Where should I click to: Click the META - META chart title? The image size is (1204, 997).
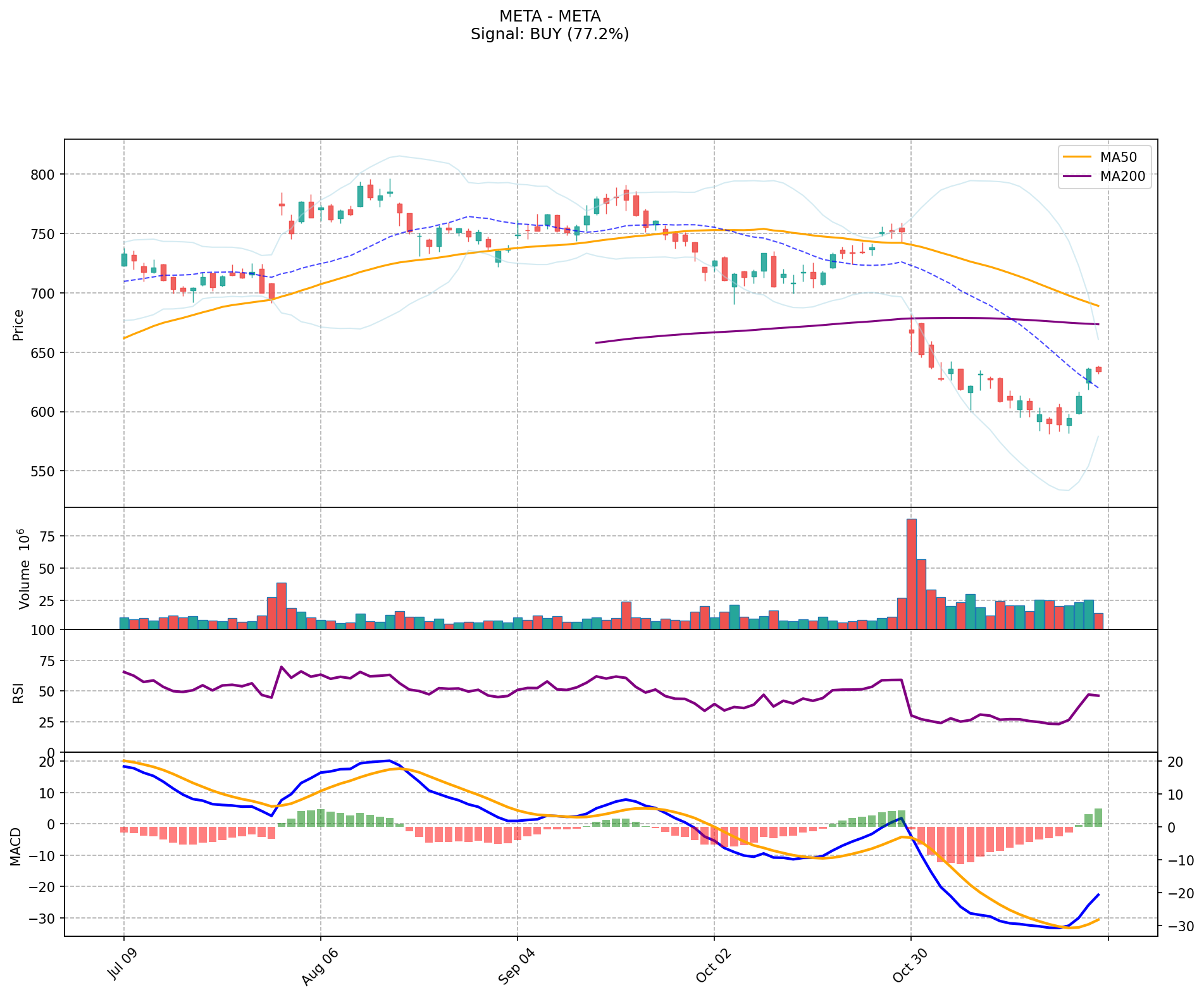pyautogui.click(x=549, y=16)
